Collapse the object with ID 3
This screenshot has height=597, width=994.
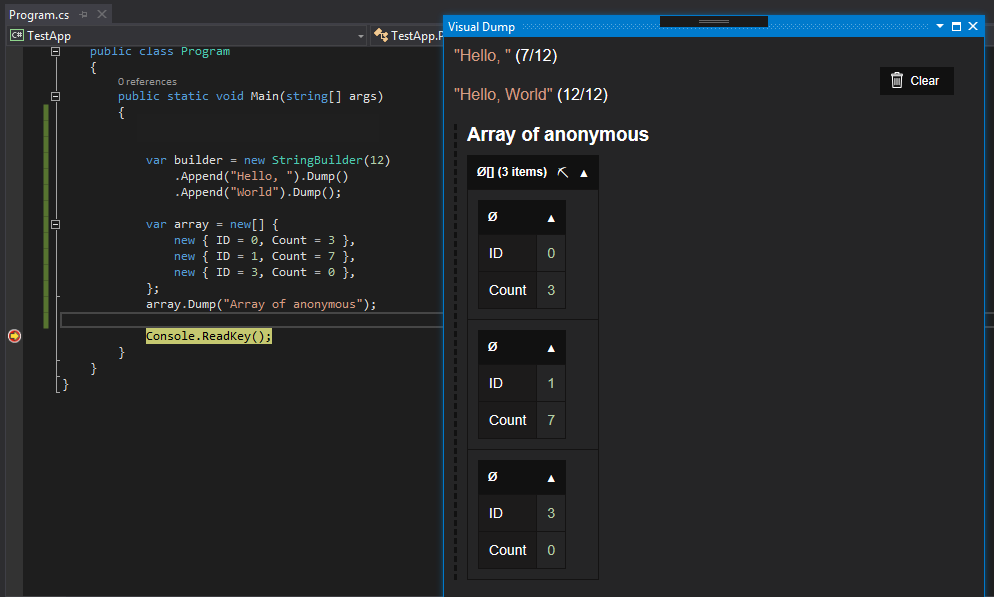point(551,478)
